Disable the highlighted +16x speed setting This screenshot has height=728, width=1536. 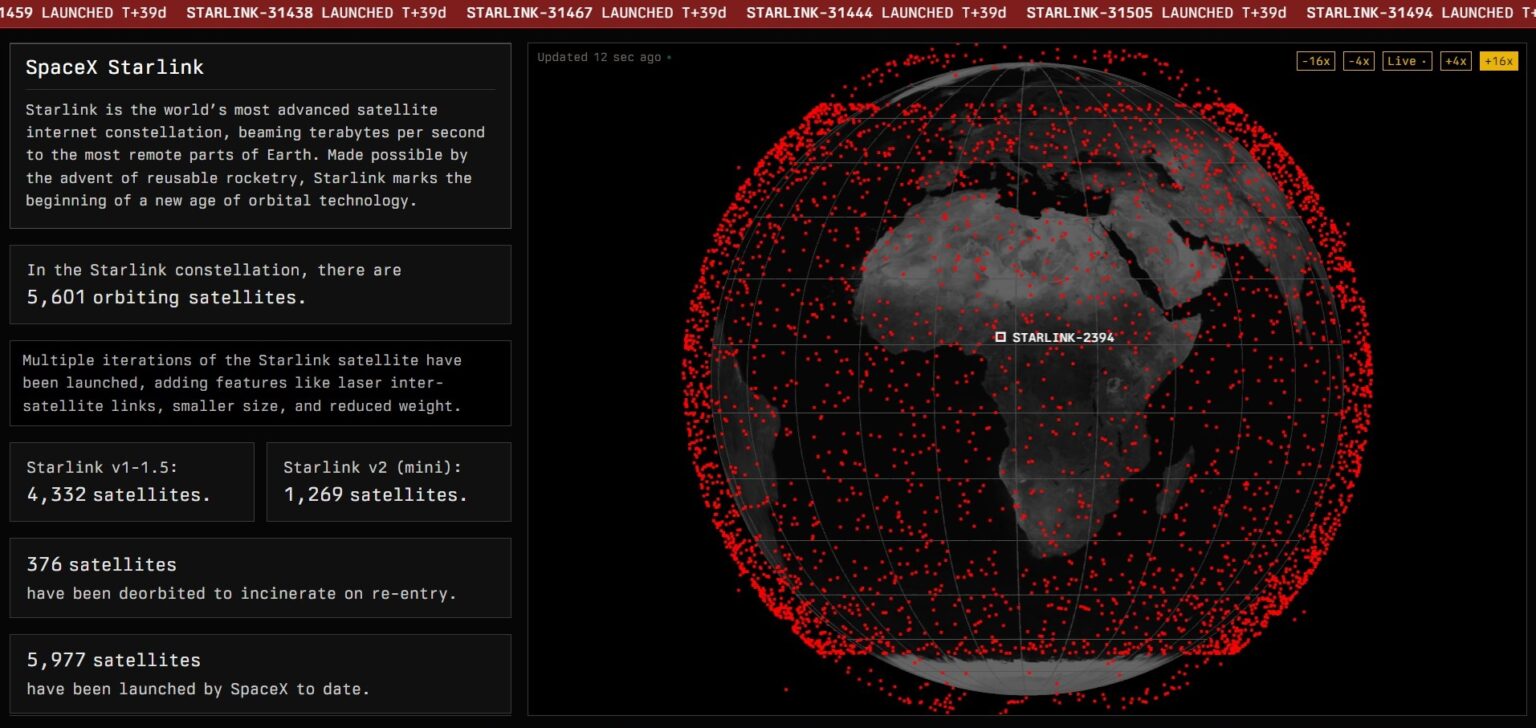pyautogui.click(x=1499, y=60)
